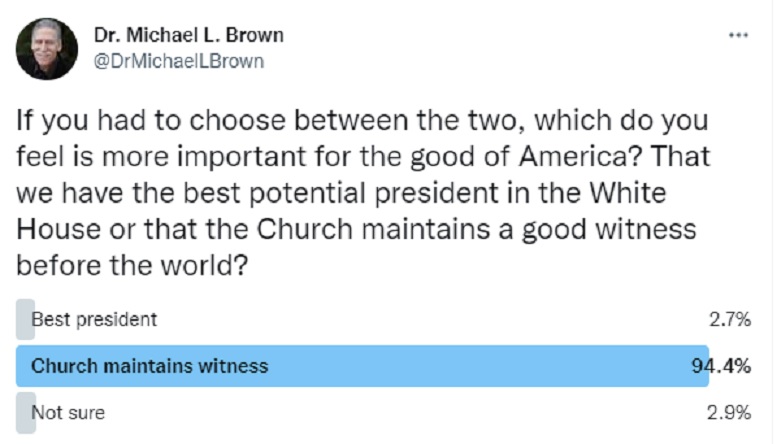This screenshot has width=777, height=444.
Task: Click the @DrMichaelLBrown handle
Action: click(x=179, y=61)
